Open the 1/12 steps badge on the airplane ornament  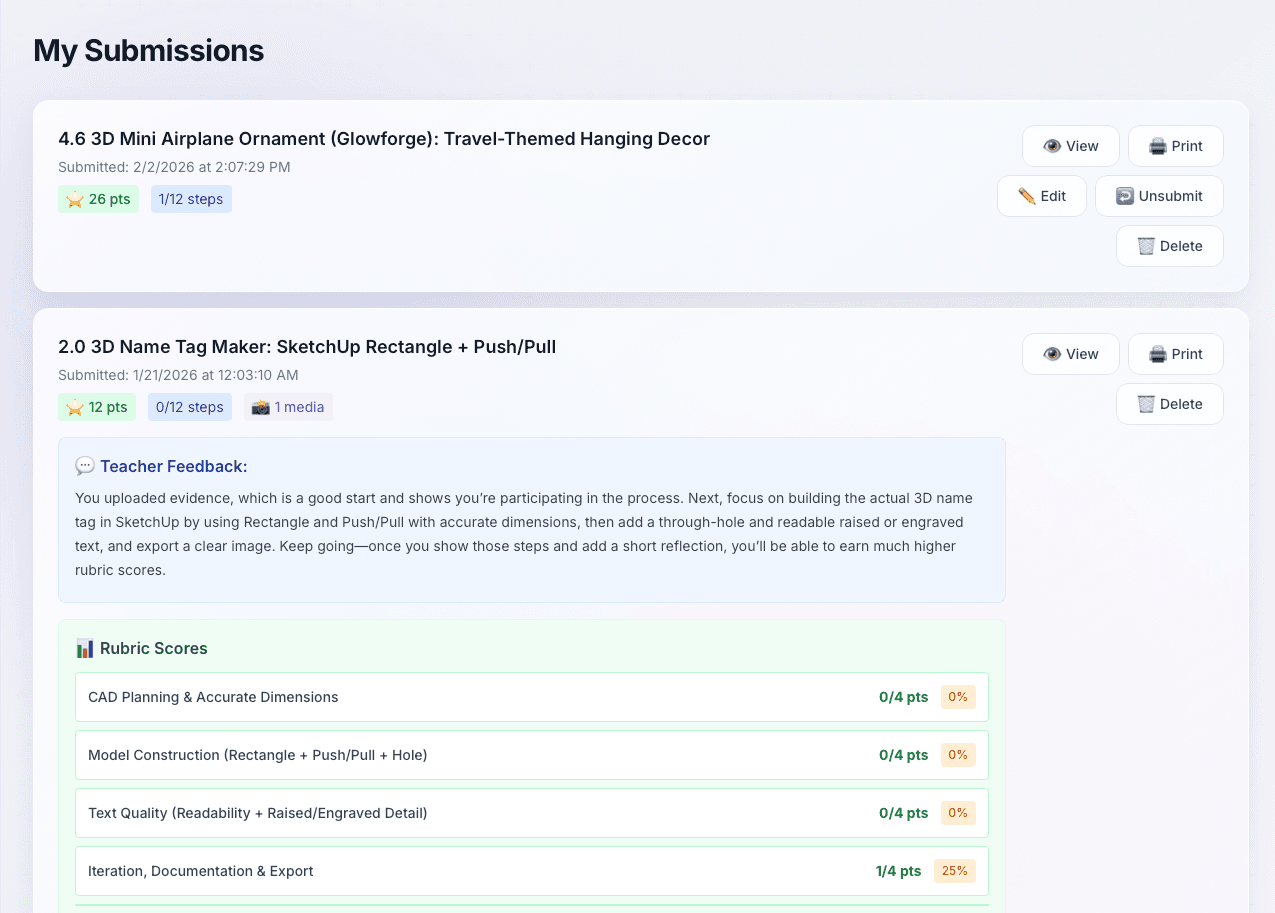pyautogui.click(x=190, y=199)
